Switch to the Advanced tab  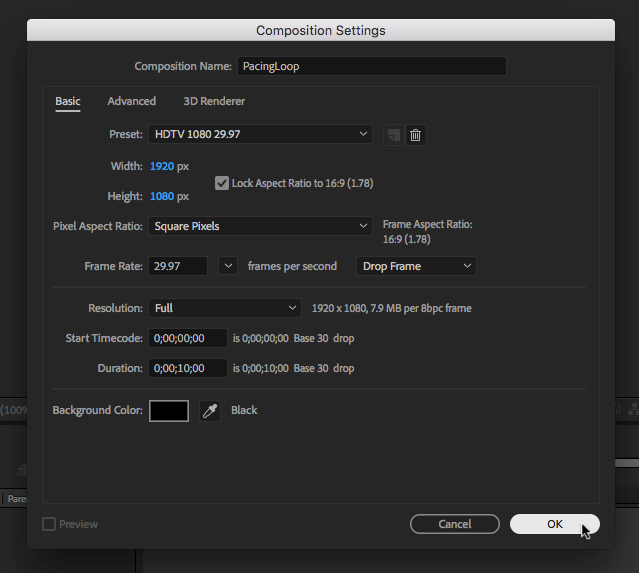click(132, 101)
